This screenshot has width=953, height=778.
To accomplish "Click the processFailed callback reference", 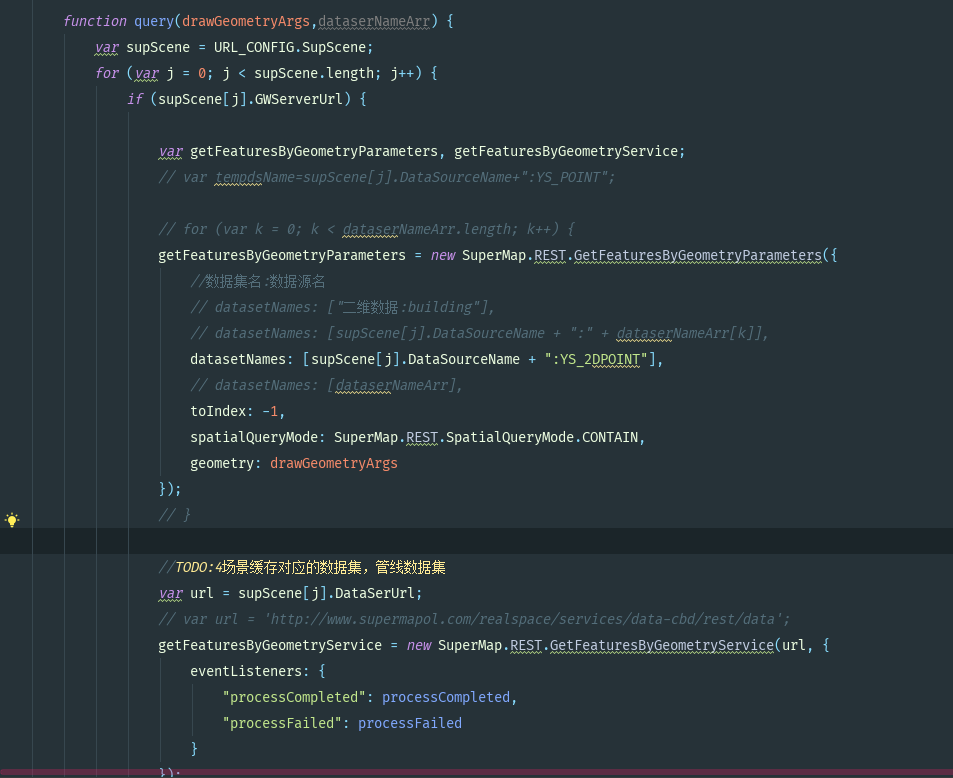I will (410, 723).
